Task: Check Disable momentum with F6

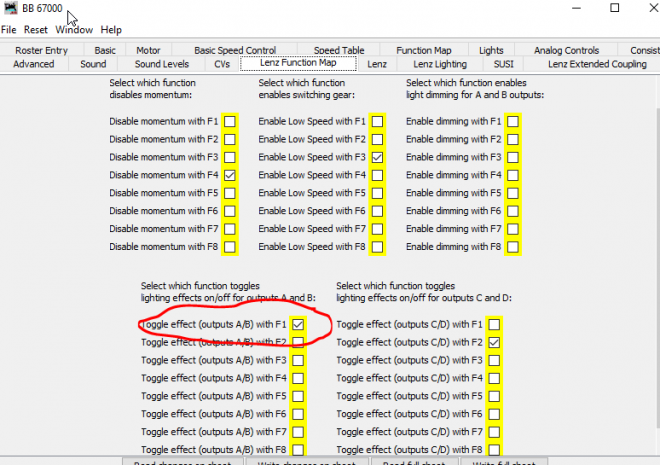Action: click(230, 211)
